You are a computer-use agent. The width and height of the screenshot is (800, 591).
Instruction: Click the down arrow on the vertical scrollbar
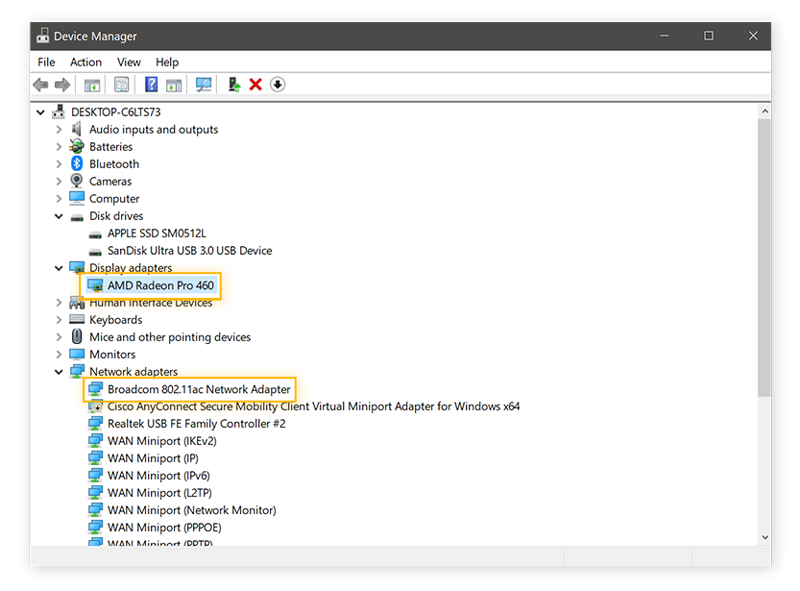(765, 537)
